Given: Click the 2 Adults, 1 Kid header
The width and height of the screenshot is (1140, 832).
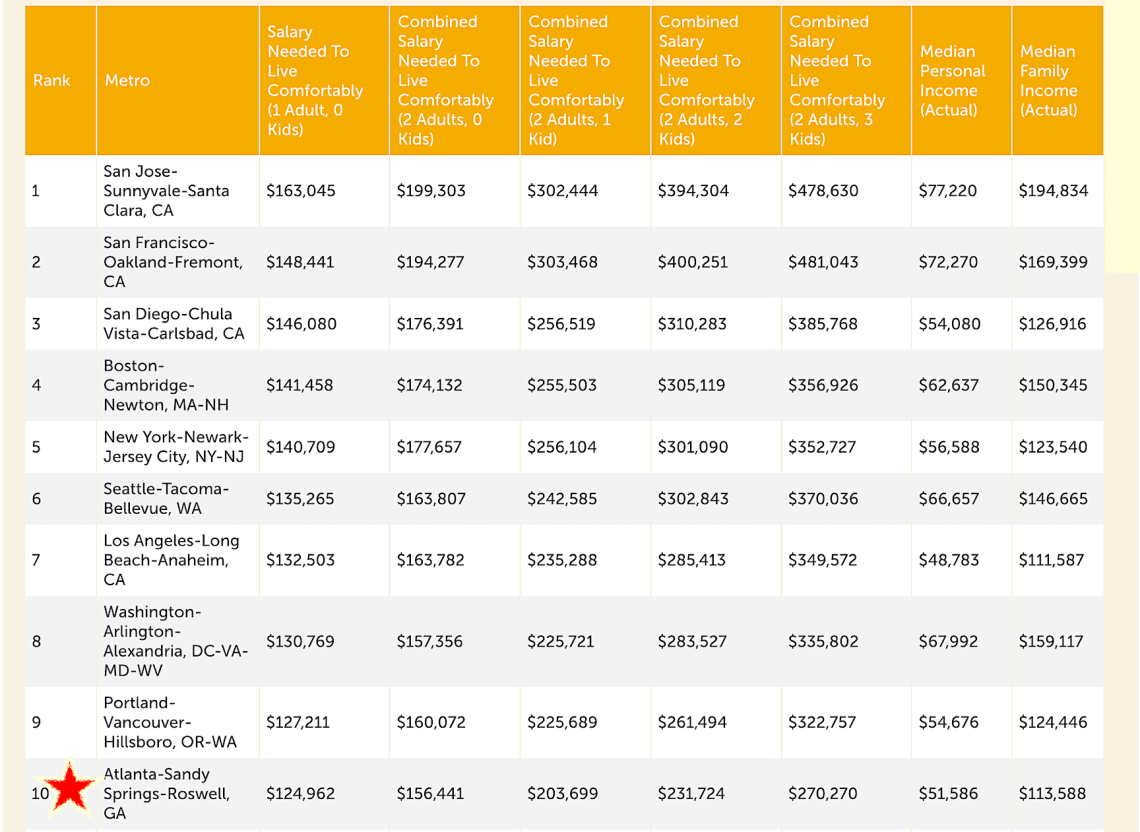Looking at the screenshot, I should [x=576, y=80].
